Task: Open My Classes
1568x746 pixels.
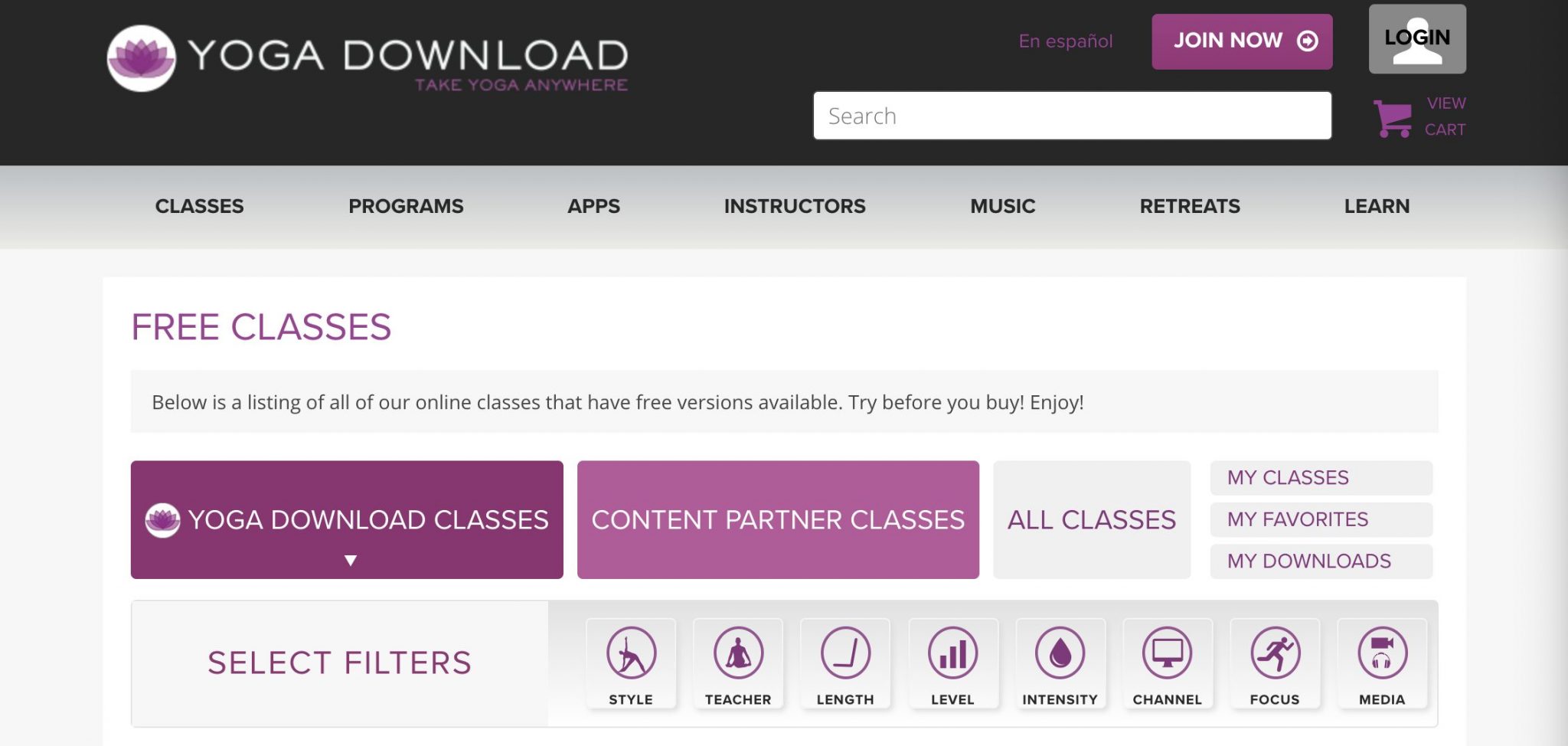Action: [x=1321, y=478]
